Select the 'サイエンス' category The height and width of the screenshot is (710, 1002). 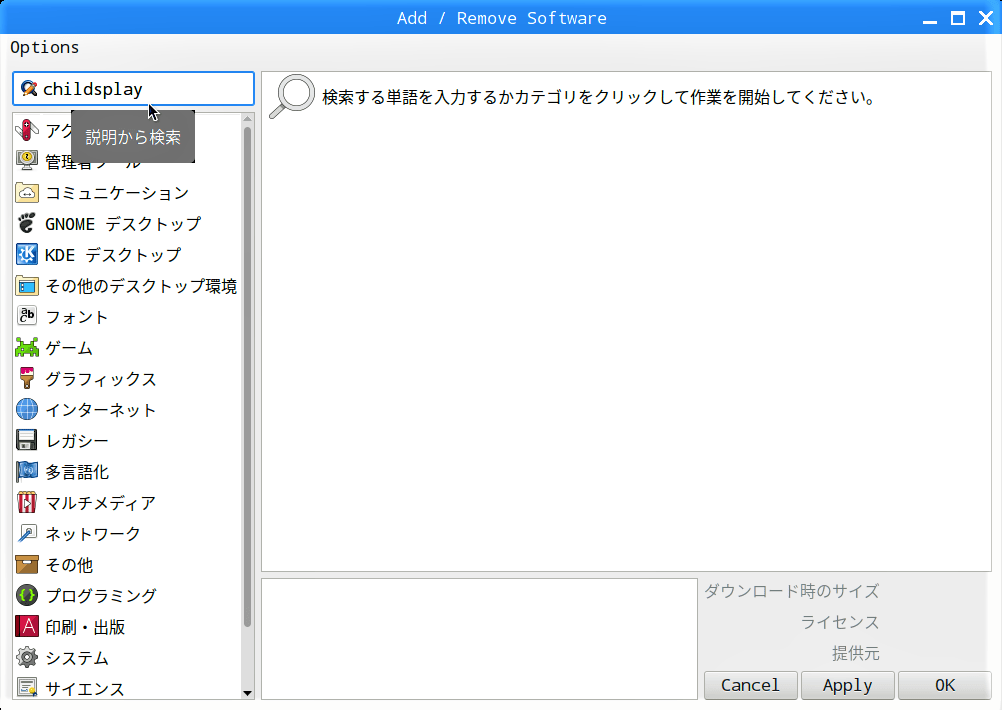coord(128,688)
